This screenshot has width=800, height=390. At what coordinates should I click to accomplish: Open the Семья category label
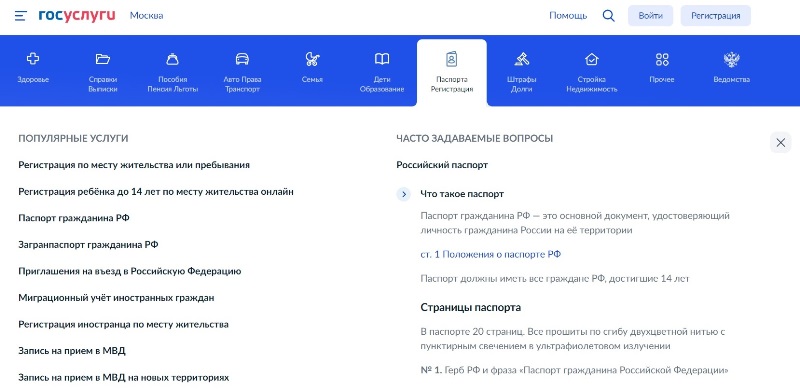pyautogui.click(x=312, y=80)
